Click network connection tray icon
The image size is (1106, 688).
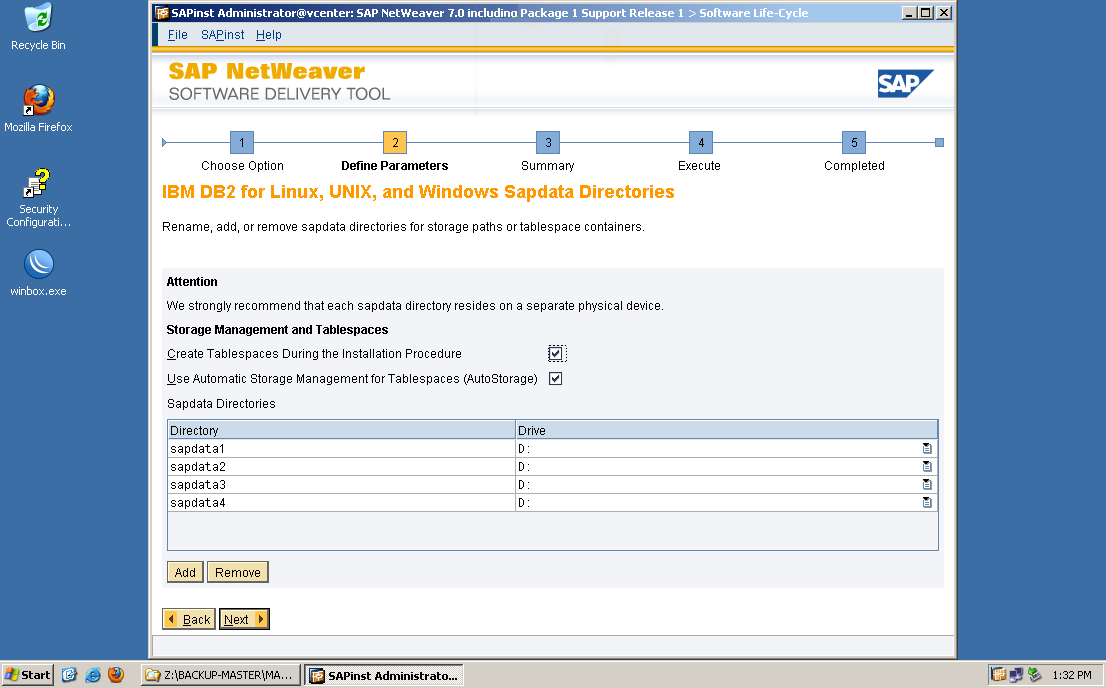(x=1016, y=675)
